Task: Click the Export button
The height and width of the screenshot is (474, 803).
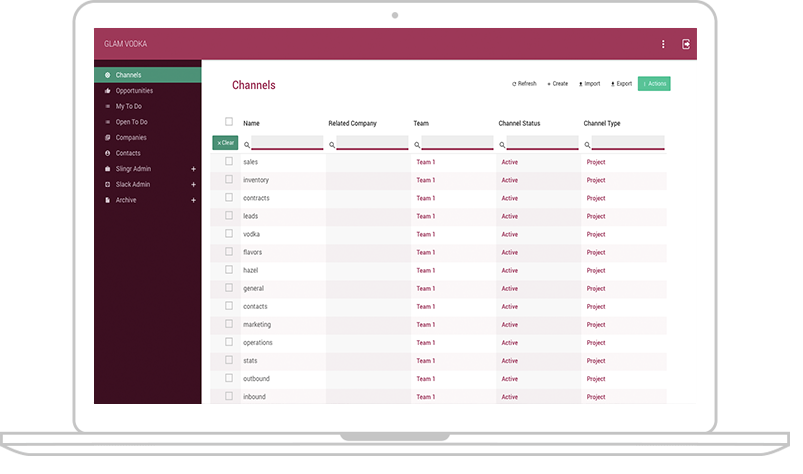Action: coord(621,83)
